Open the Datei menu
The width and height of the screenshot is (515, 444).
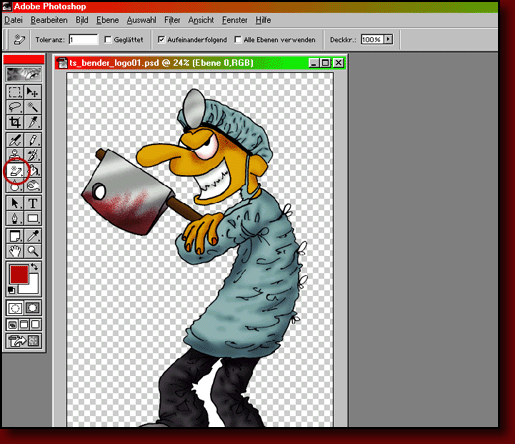(x=13, y=20)
